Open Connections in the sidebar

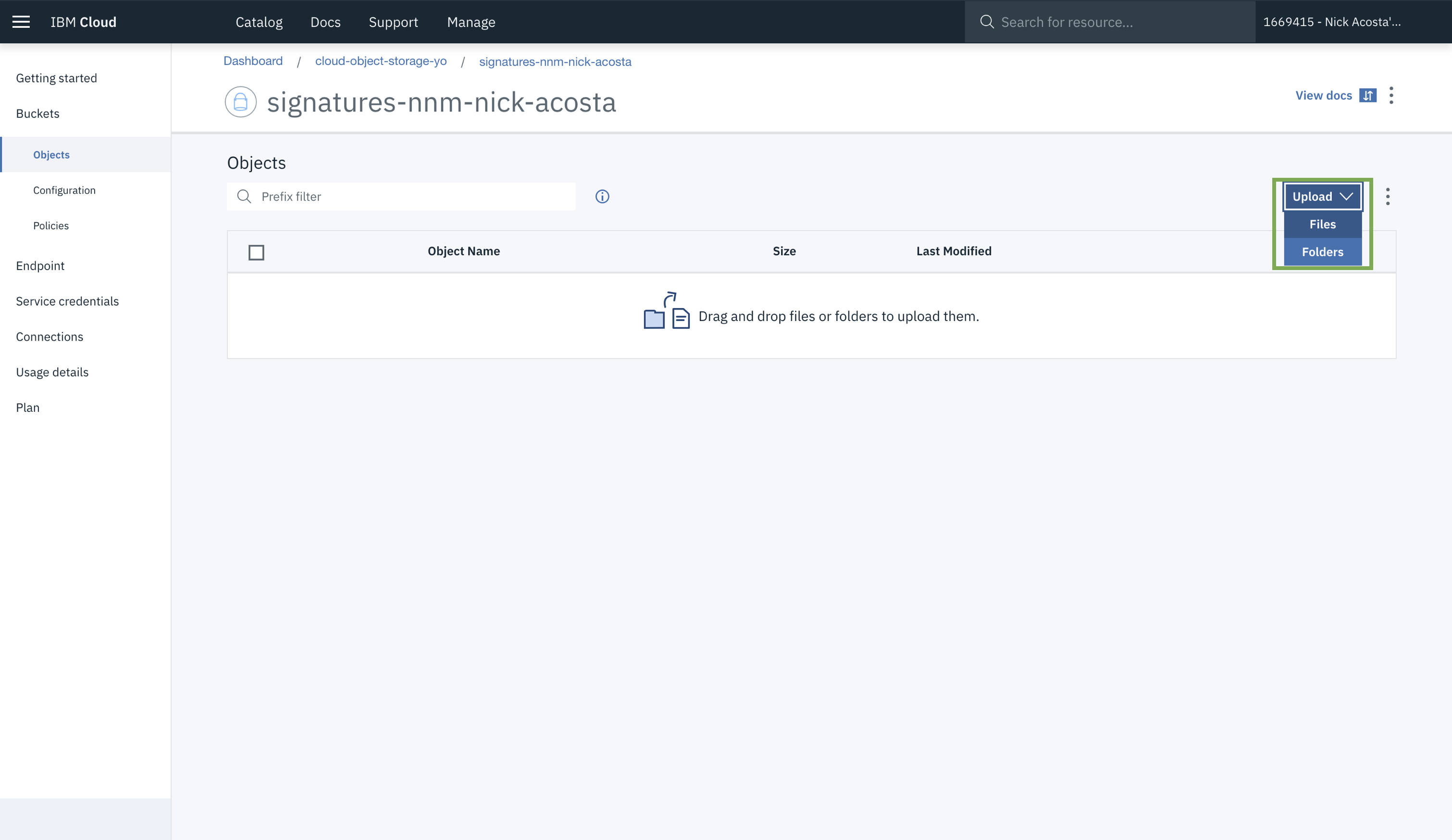point(50,336)
